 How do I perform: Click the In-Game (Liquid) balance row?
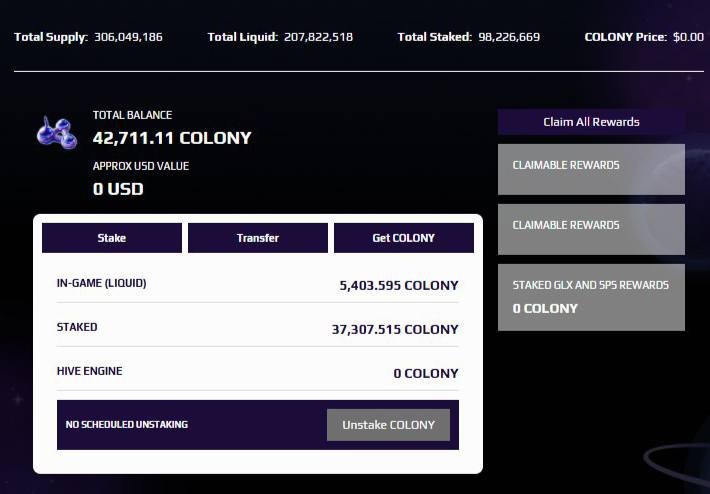pos(257,284)
